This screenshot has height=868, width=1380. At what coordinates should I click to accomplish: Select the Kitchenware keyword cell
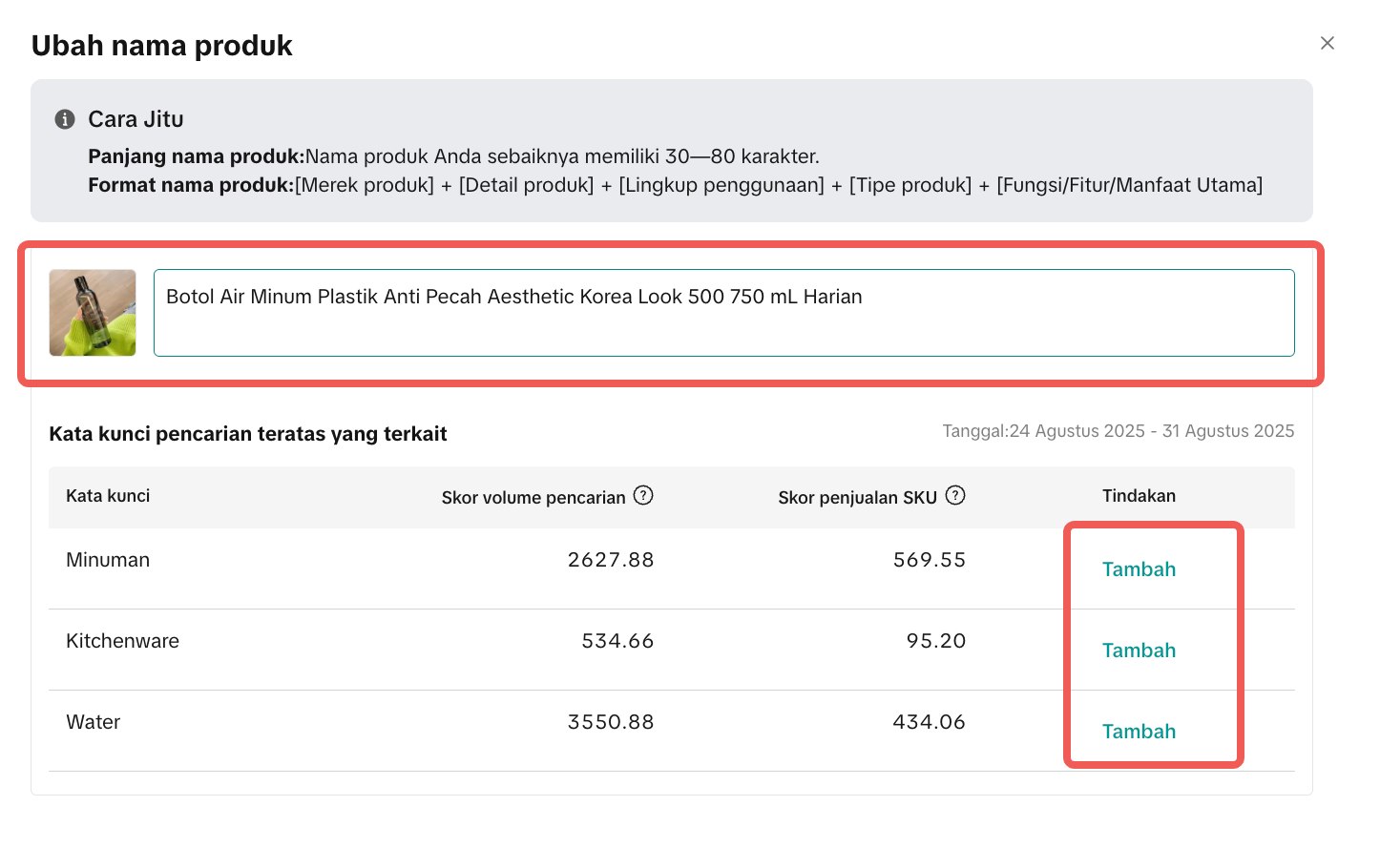click(122, 641)
